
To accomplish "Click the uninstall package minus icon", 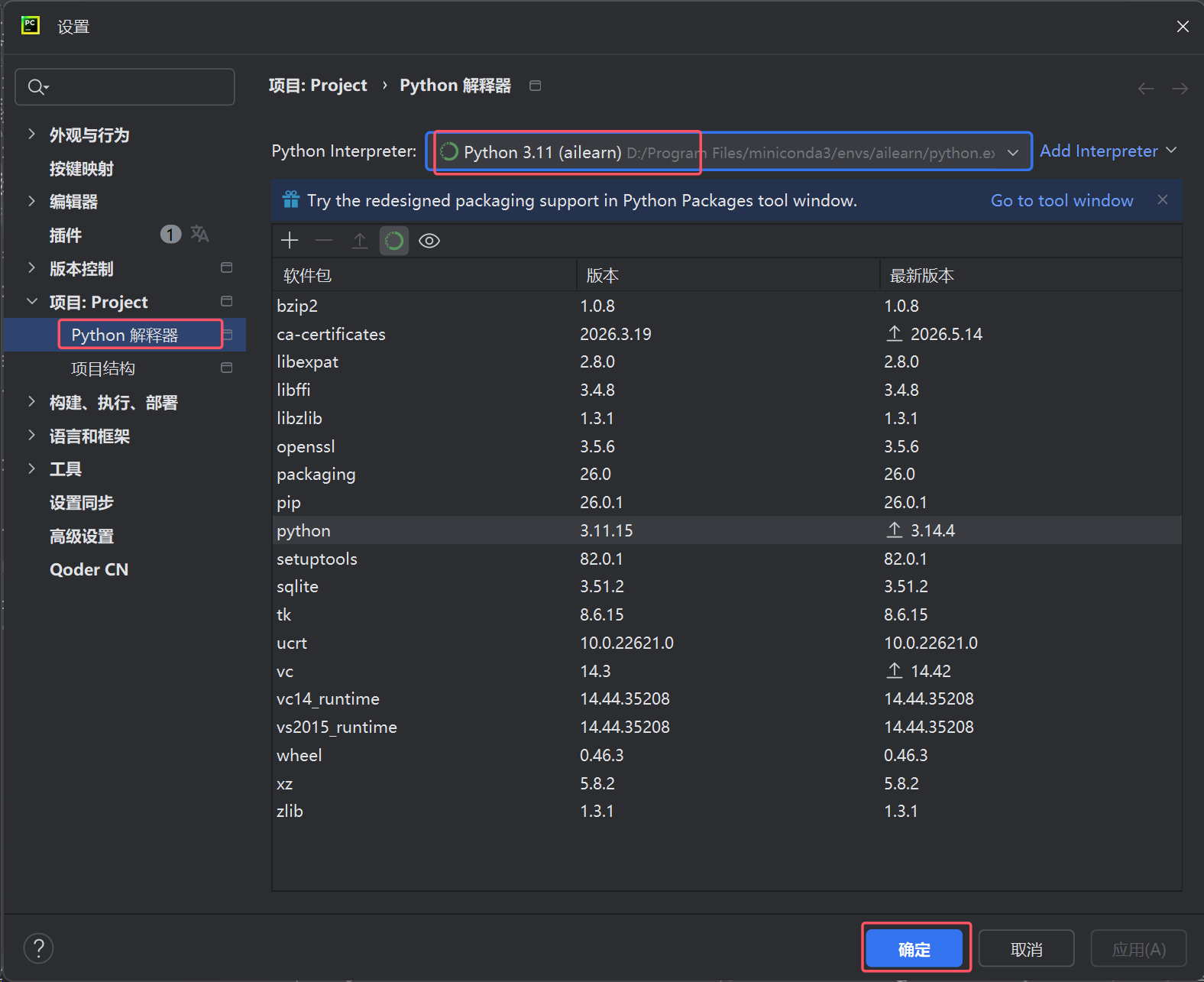I will tap(324, 241).
